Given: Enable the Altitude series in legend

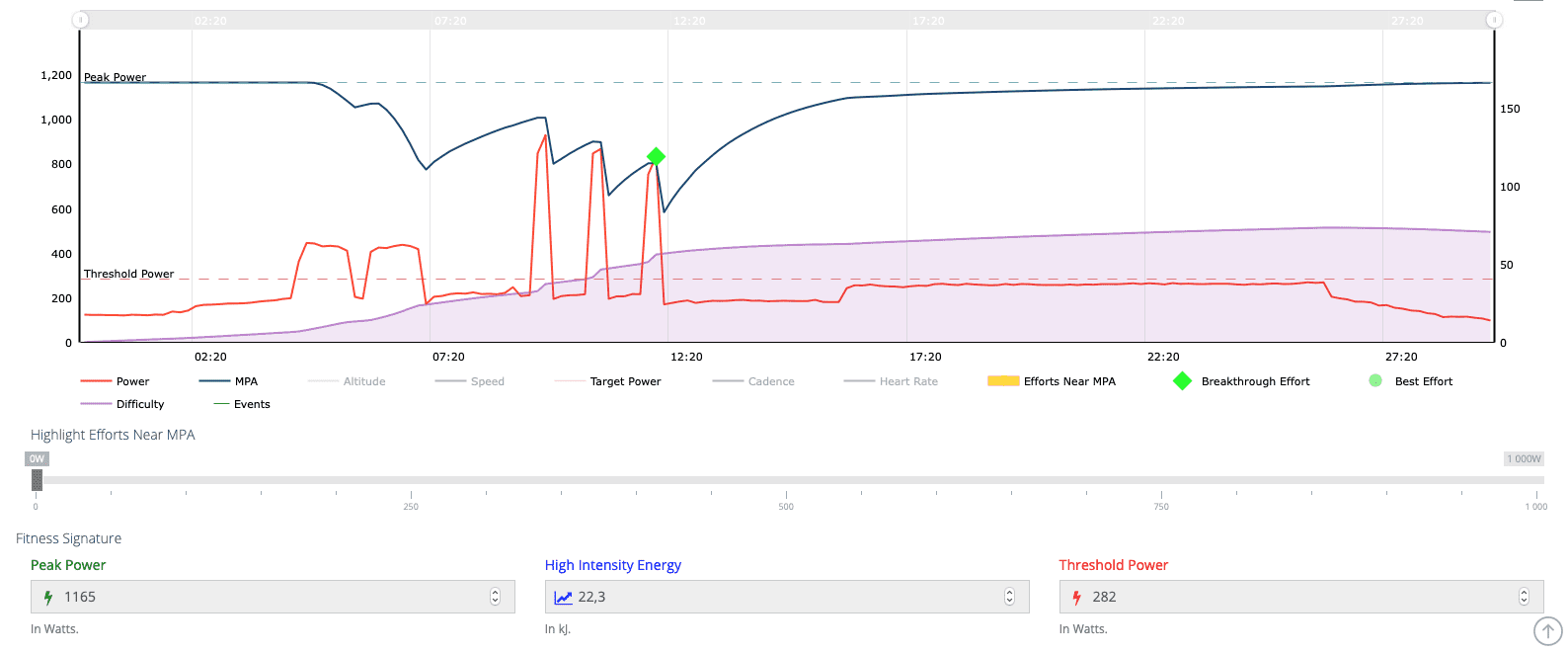Looking at the screenshot, I should pyautogui.click(x=363, y=381).
